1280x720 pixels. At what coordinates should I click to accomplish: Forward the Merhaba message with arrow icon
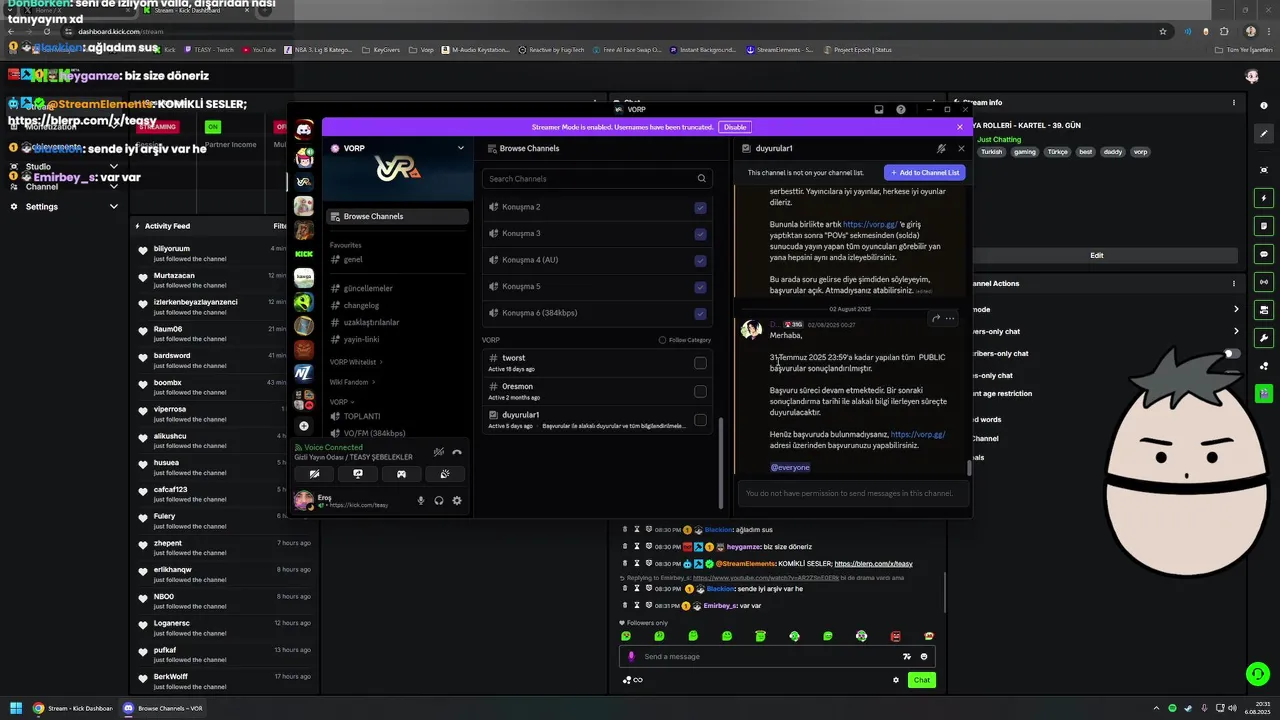click(x=936, y=318)
